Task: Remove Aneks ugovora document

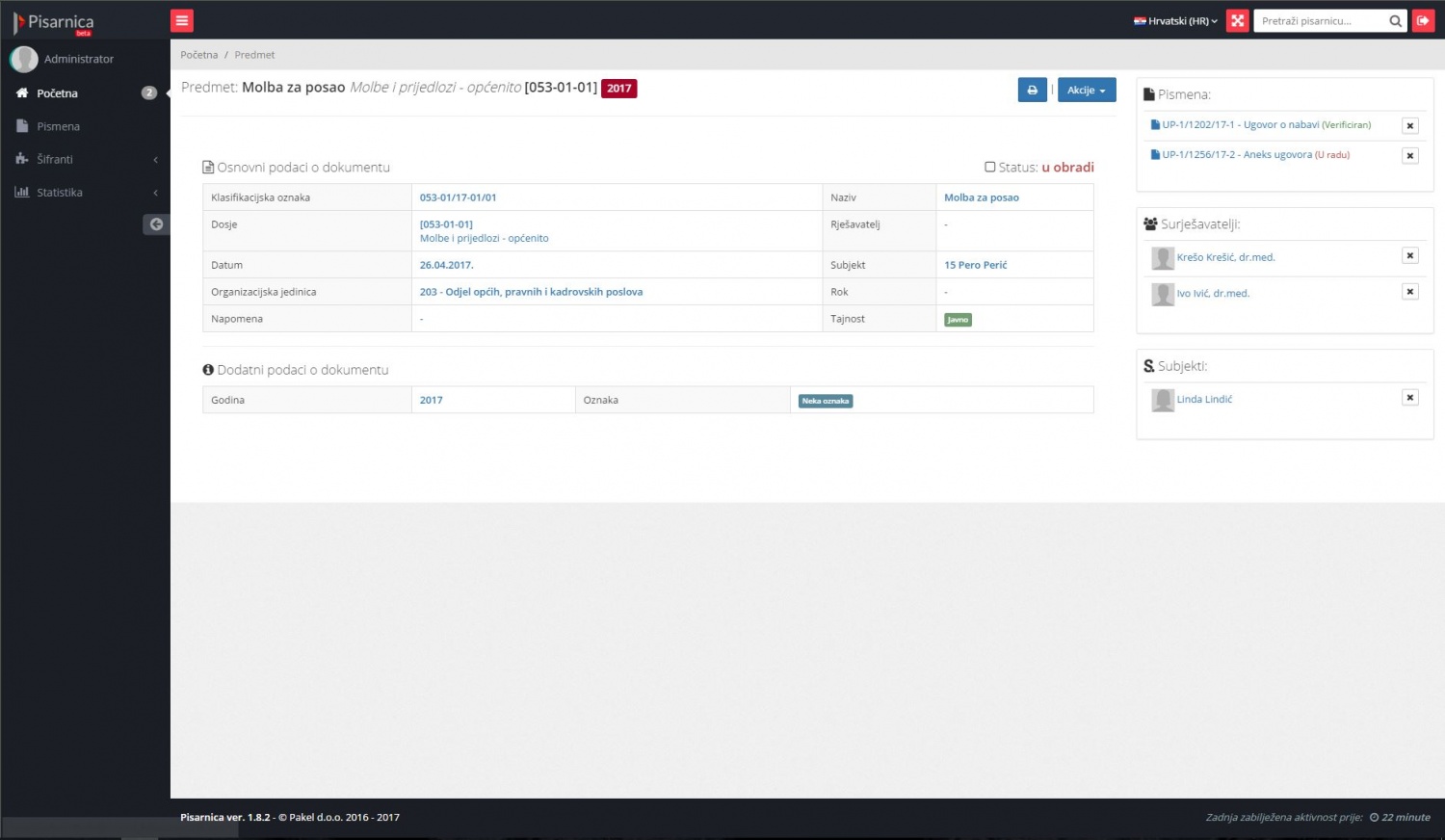Action: pyautogui.click(x=1410, y=155)
